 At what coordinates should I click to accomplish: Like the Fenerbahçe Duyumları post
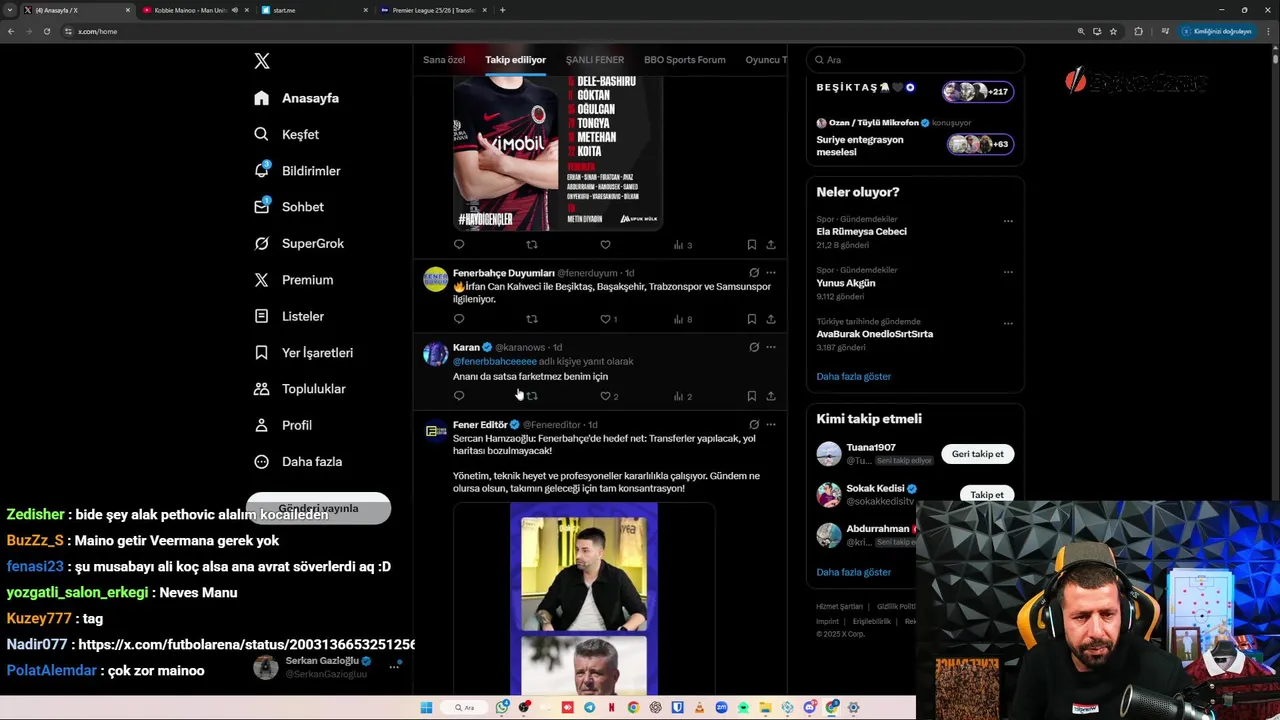pos(605,319)
